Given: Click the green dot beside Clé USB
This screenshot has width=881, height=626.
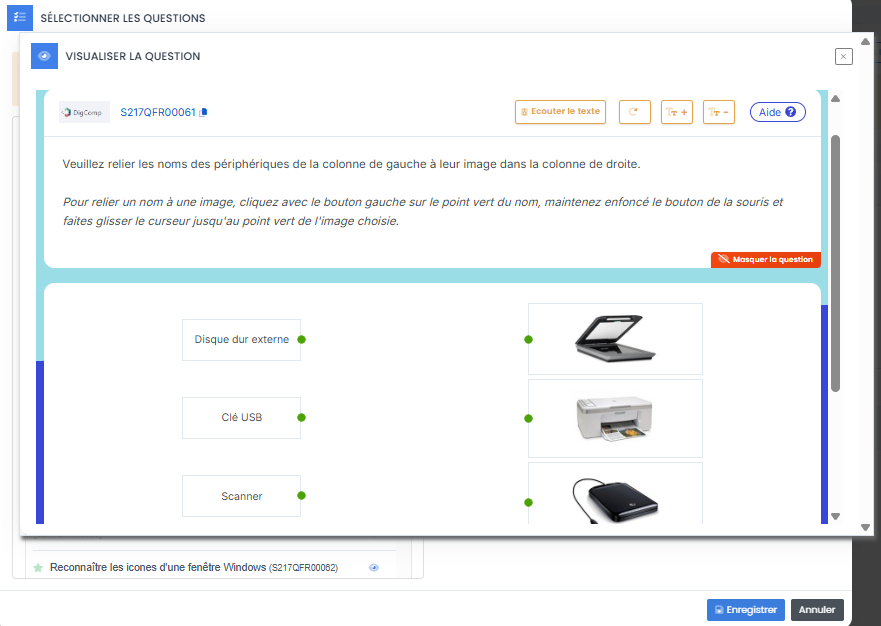Looking at the screenshot, I should coord(301,418).
